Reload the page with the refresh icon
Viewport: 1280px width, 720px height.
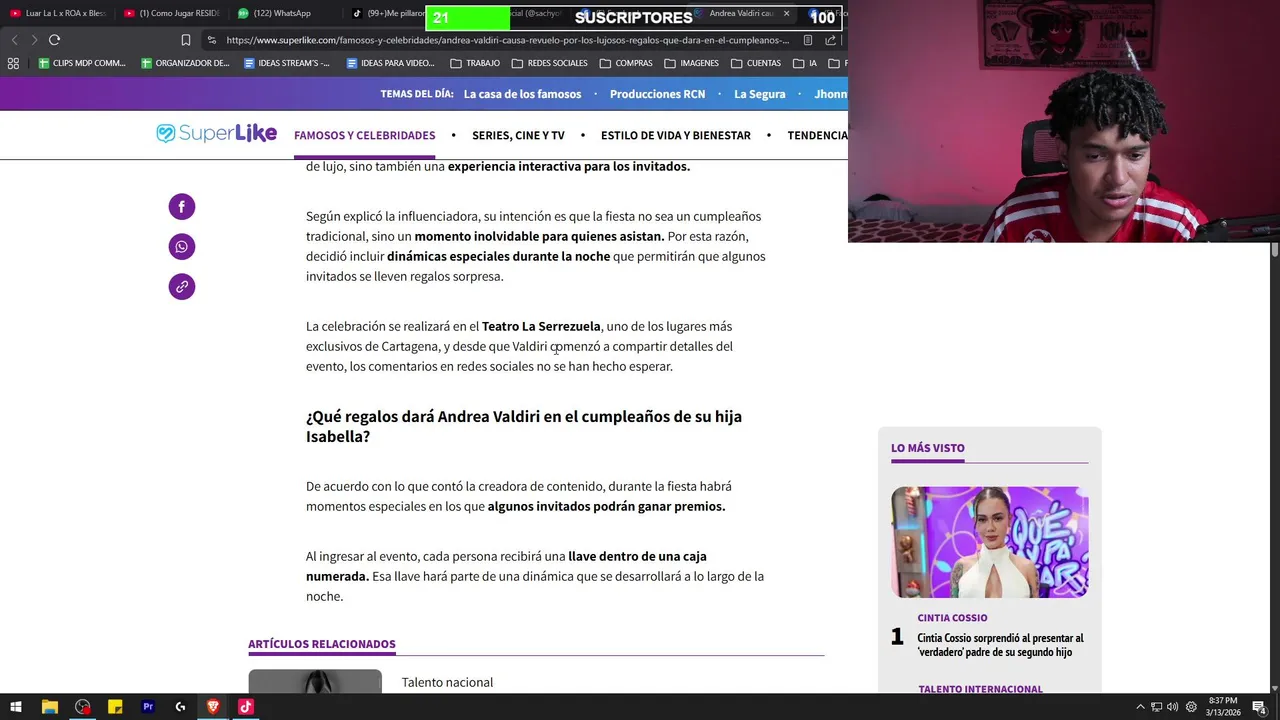[54, 40]
